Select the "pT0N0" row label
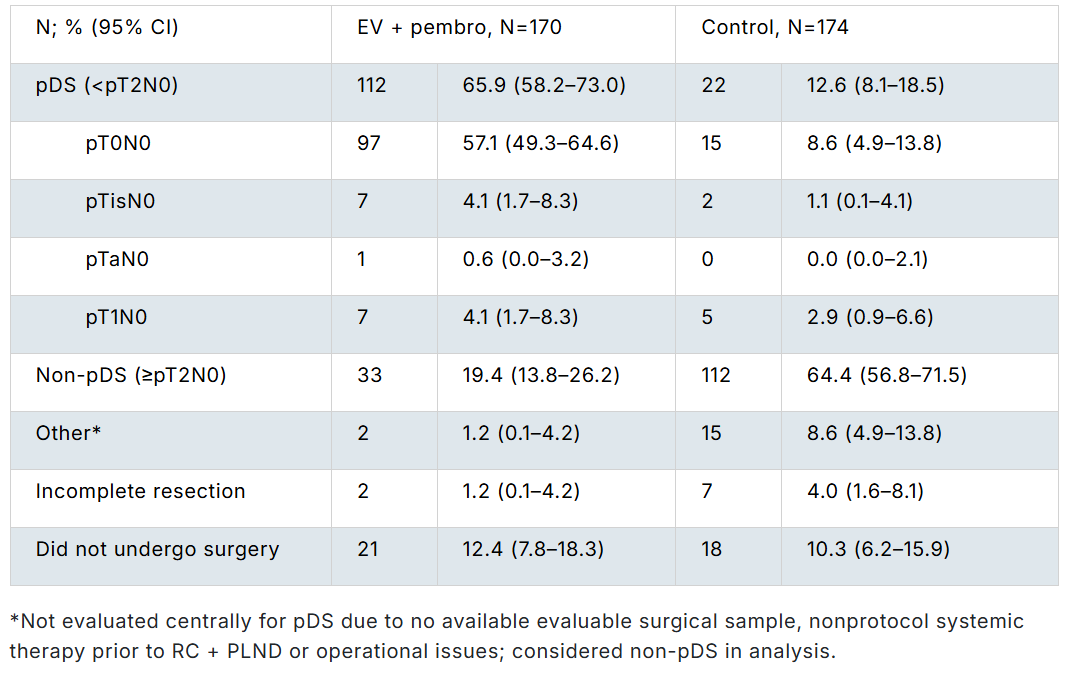Image resolution: width=1075 pixels, height=675 pixels. (118, 144)
